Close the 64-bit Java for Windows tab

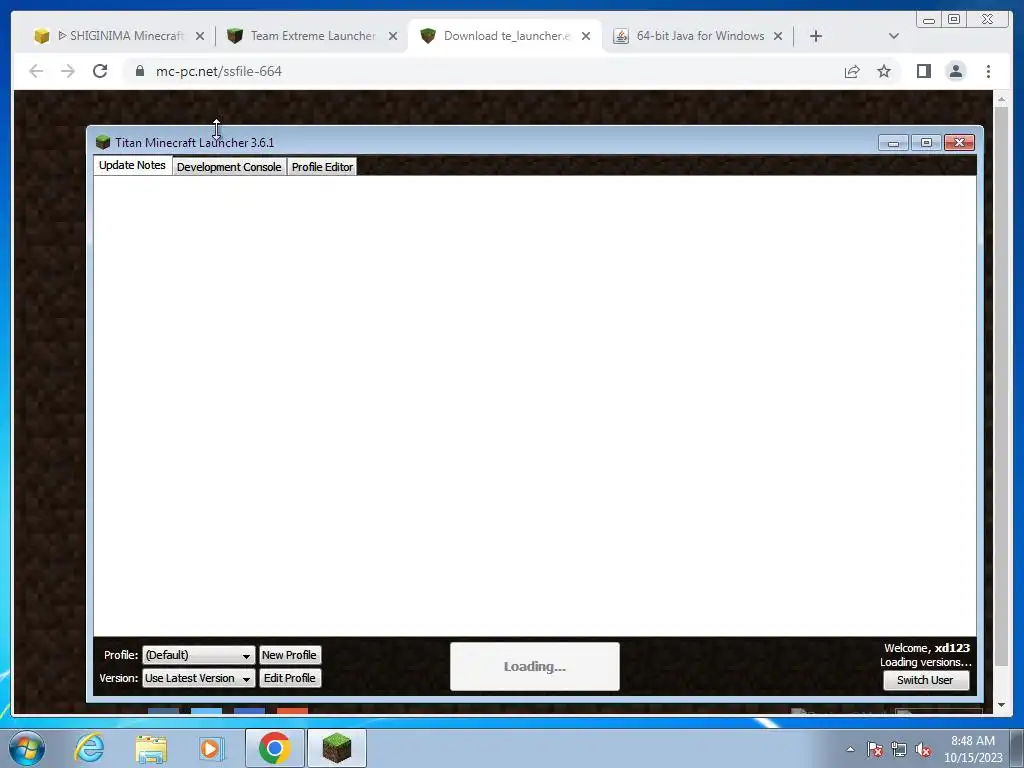[x=778, y=36]
